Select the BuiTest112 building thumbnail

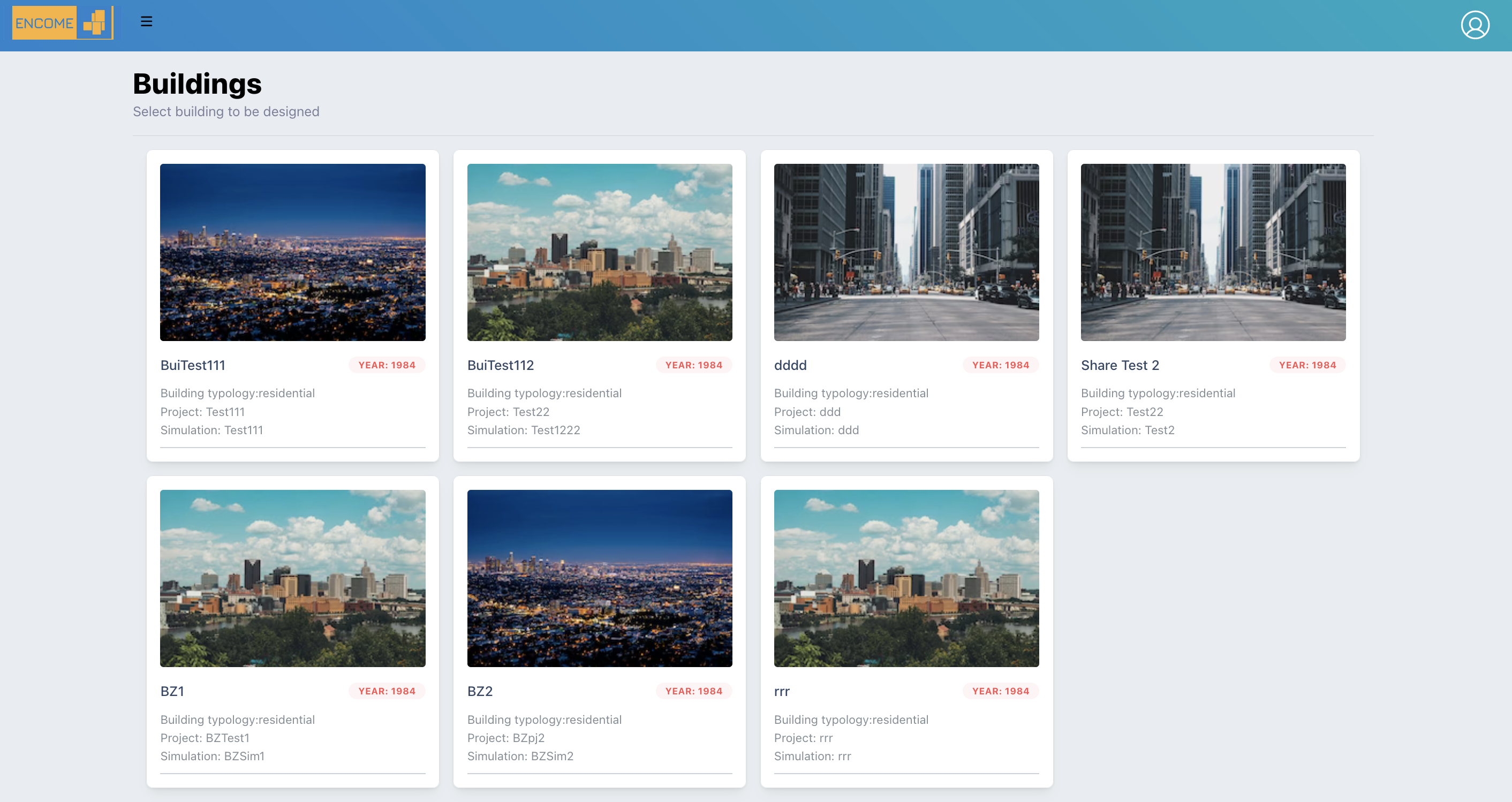click(599, 253)
